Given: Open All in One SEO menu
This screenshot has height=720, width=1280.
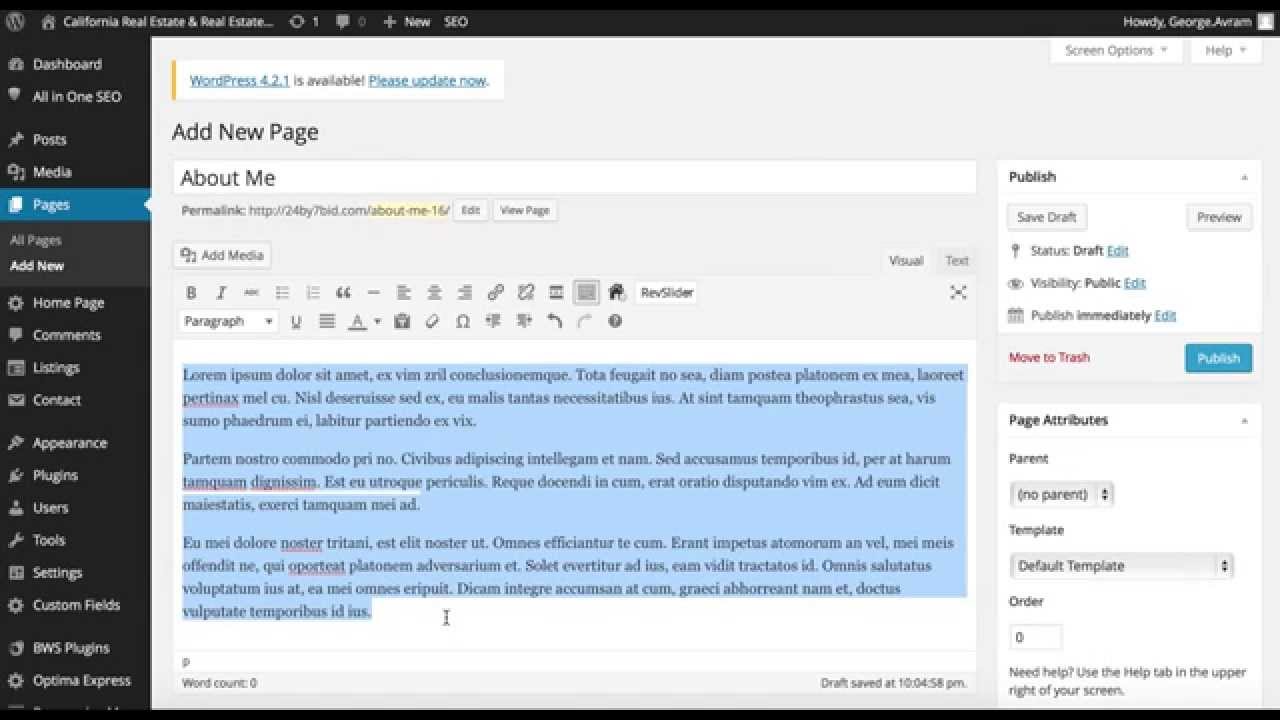Looking at the screenshot, I should coord(75,97).
